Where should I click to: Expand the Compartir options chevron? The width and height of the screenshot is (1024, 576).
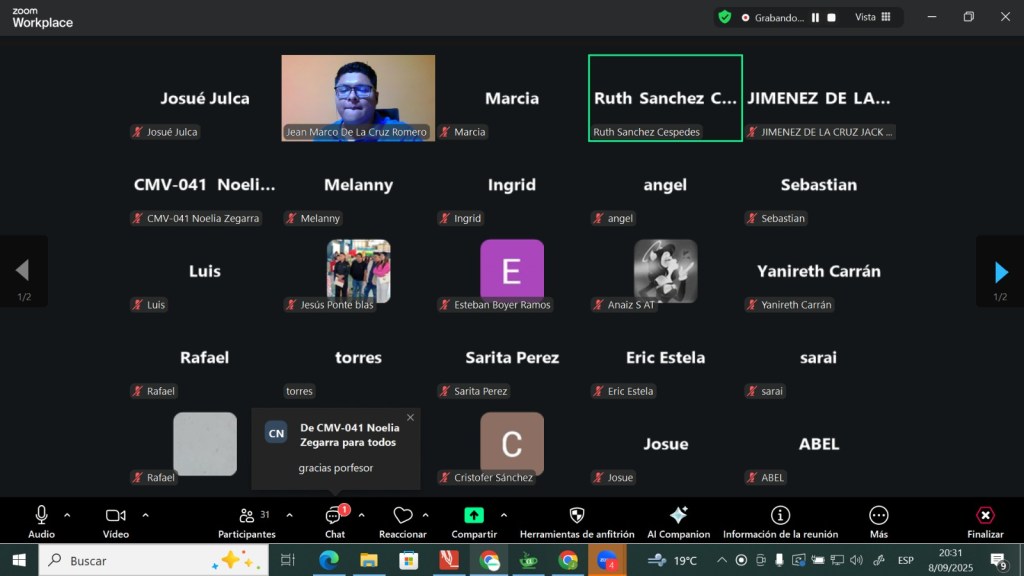(503, 515)
